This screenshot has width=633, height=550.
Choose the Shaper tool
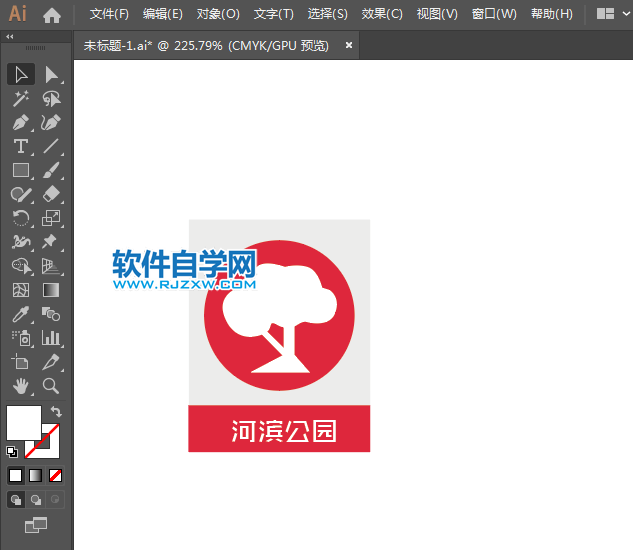pos(21,194)
